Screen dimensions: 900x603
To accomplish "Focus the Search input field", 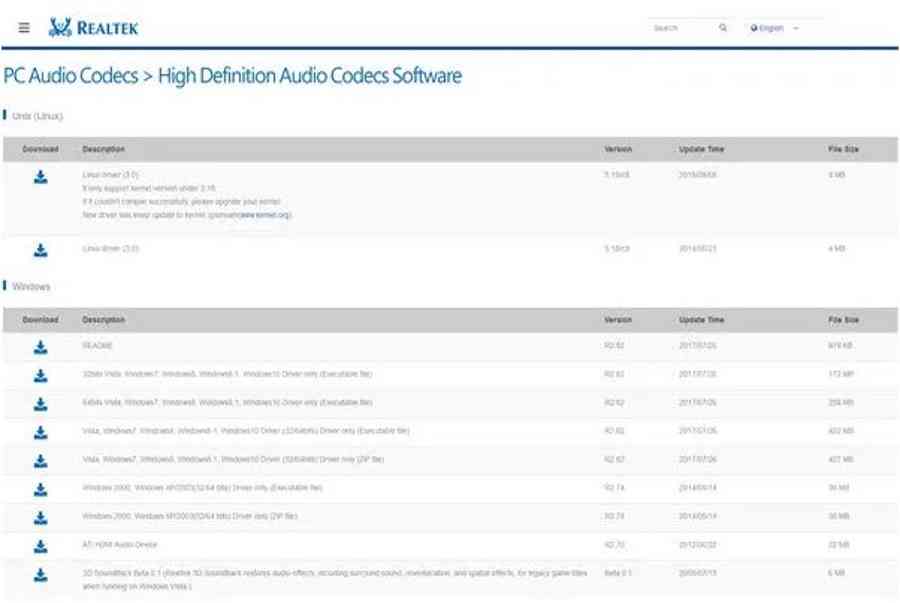I will 683,28.
